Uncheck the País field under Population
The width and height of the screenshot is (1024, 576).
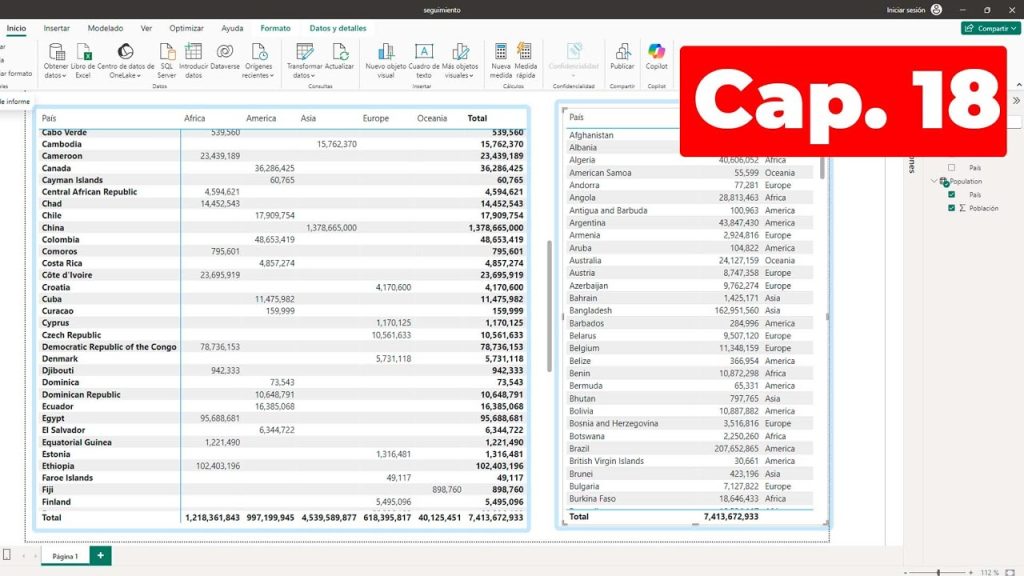pos(951,195)
